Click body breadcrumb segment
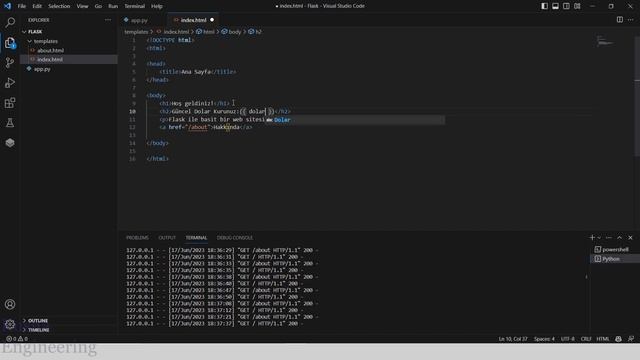This screenshot has width=640, height=360. coord(231,31)
